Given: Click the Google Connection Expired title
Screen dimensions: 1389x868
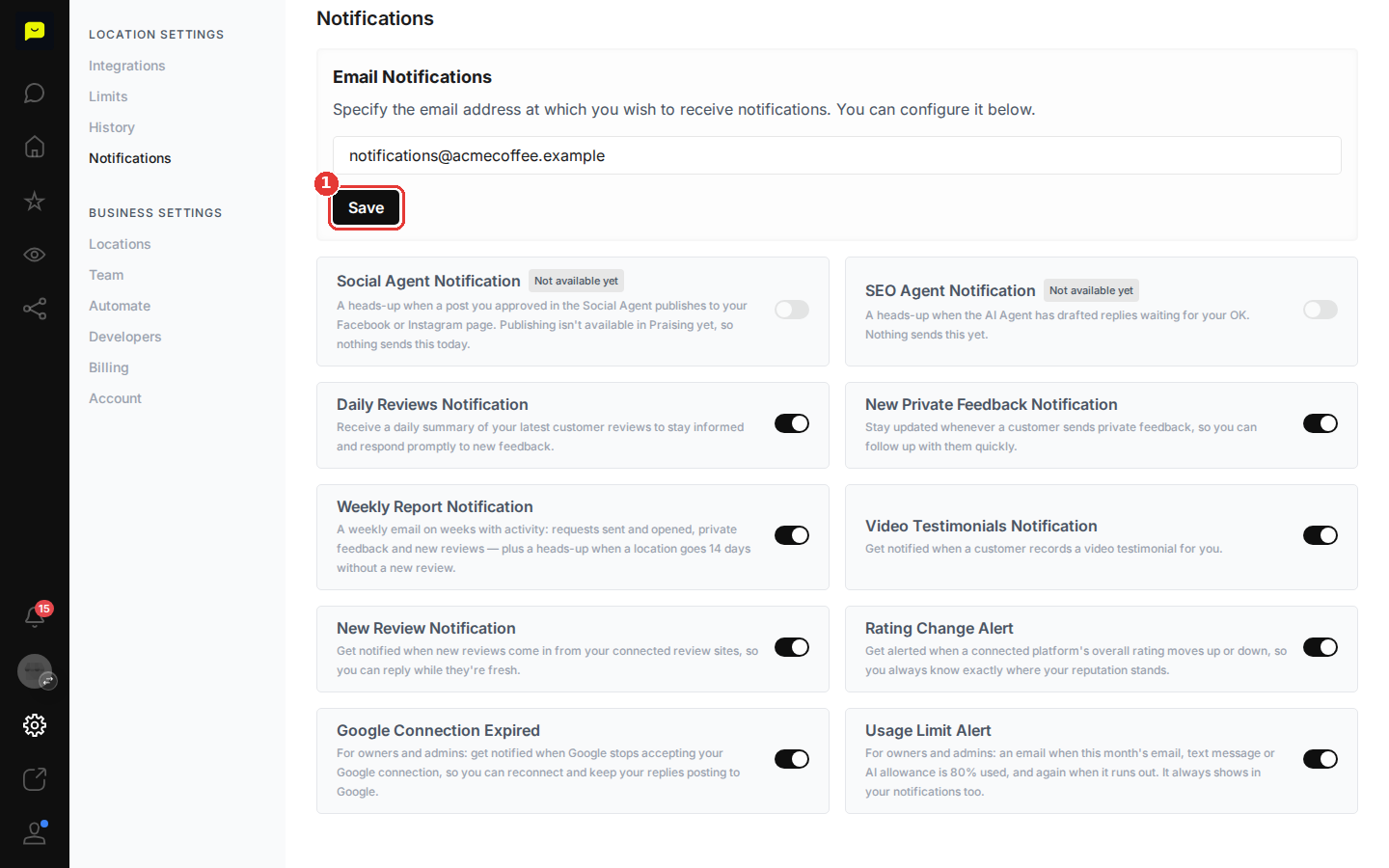Looking at the screenshot, I should click(x=438, y=730).
